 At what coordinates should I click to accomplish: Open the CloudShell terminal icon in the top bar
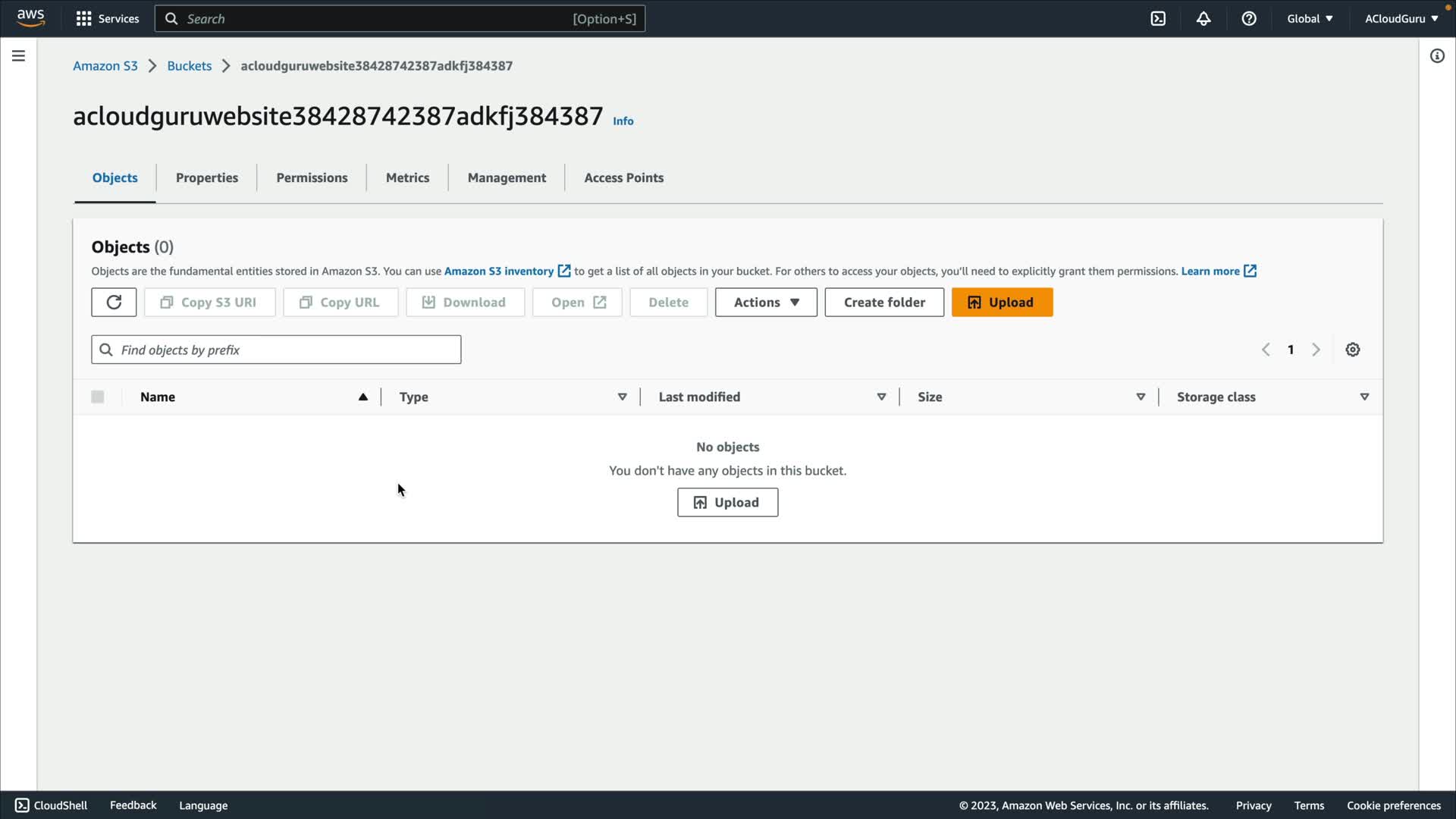[1158, 19]
